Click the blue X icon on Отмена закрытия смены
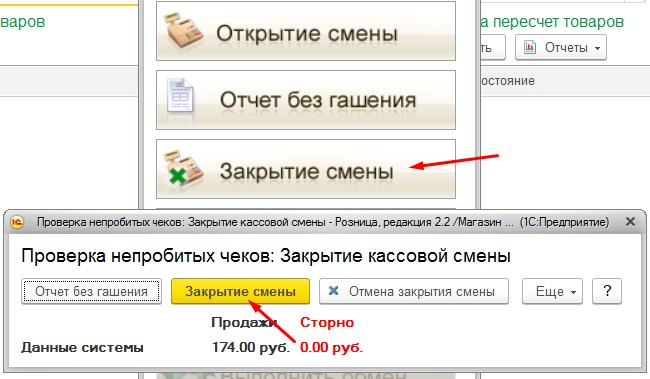 (x=333, y=291)
